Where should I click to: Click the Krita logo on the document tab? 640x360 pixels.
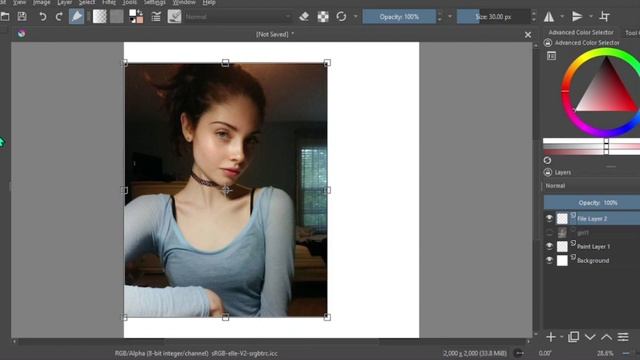pos(22,34)
